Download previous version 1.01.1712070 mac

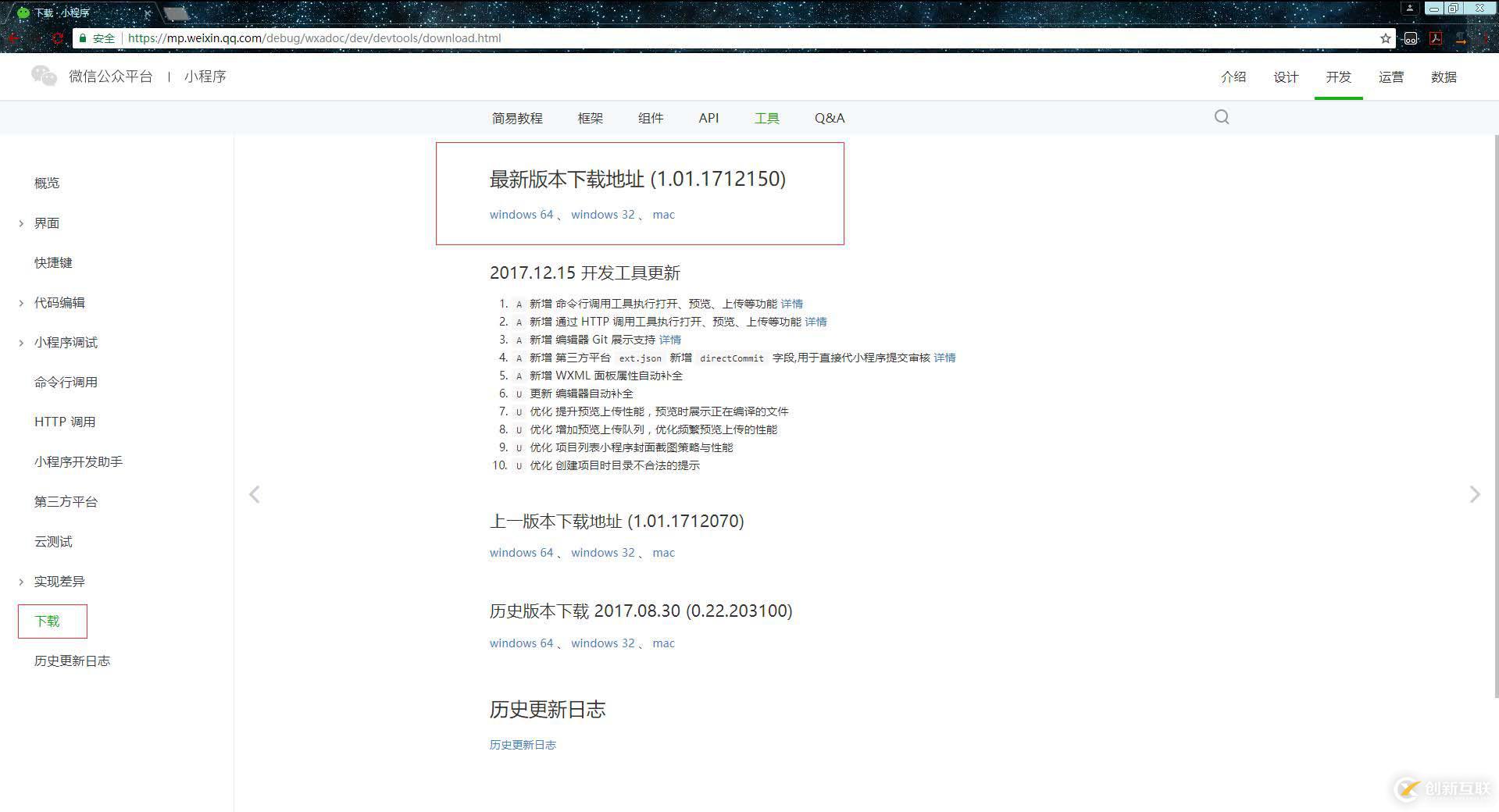[x=663, y=553]
